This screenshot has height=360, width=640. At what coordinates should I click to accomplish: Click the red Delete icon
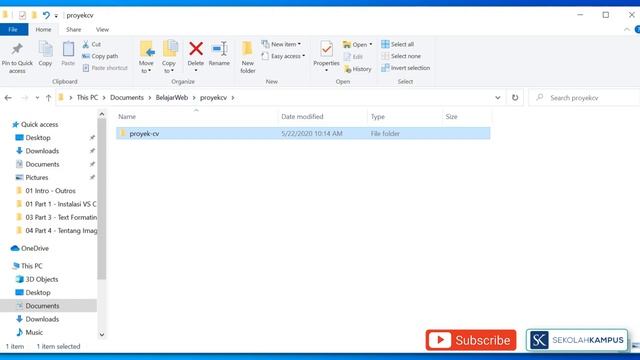pyautogui.click(x=196, y=49)
